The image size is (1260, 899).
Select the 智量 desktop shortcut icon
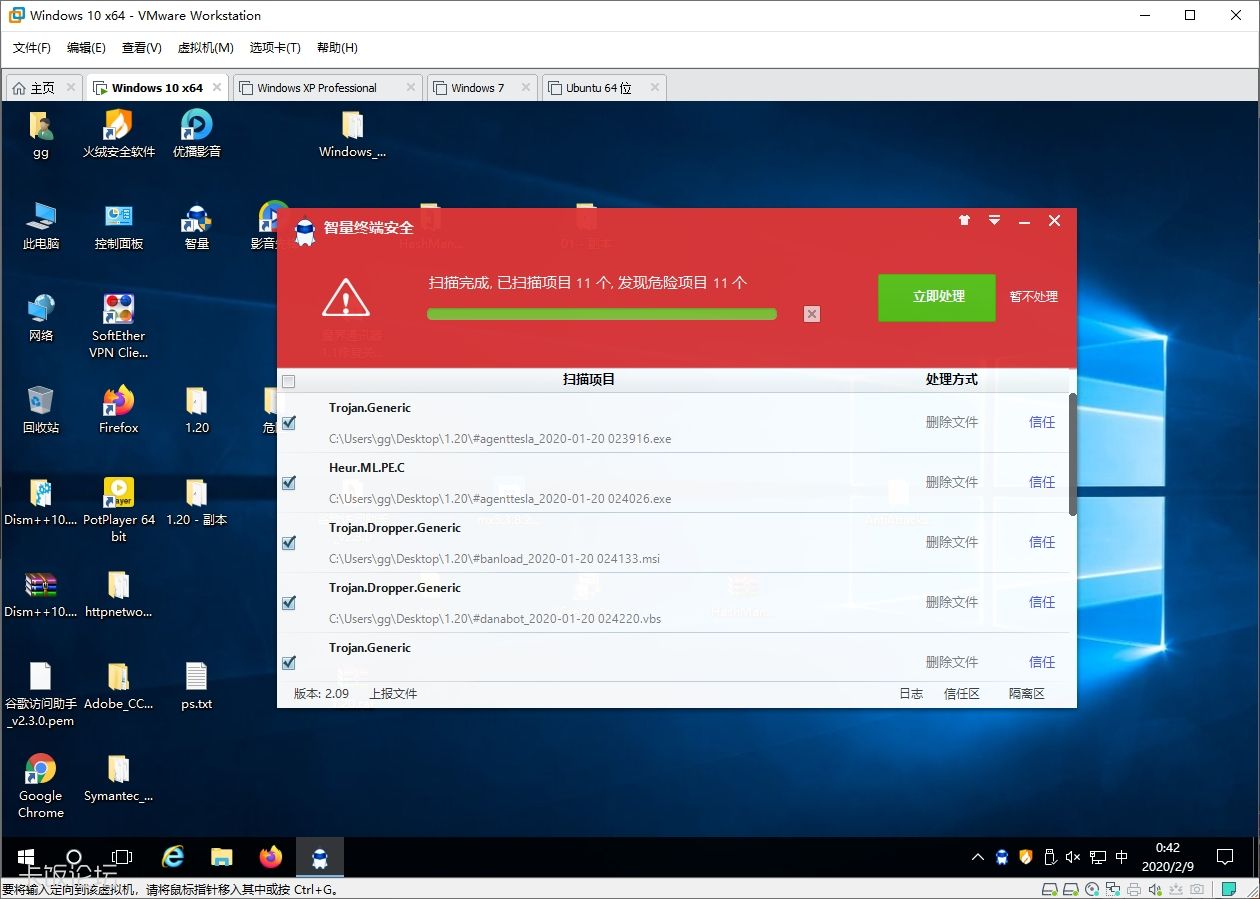coord(197,226)
